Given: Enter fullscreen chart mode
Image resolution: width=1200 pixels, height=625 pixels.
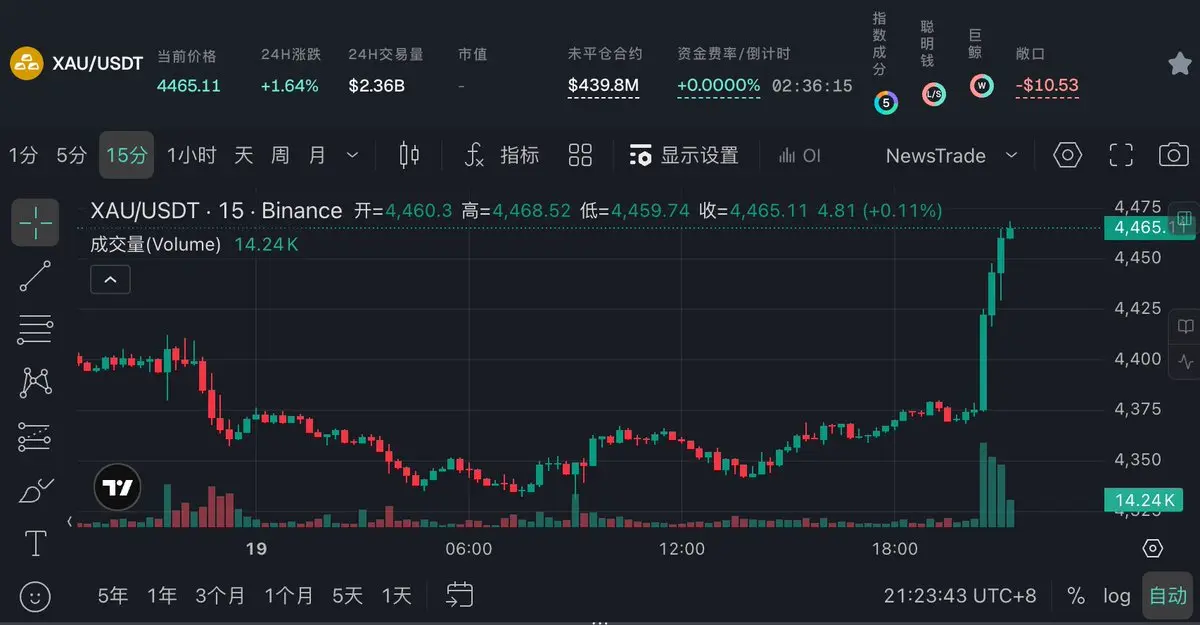Looking at the screenshot, I should 1122,155.
